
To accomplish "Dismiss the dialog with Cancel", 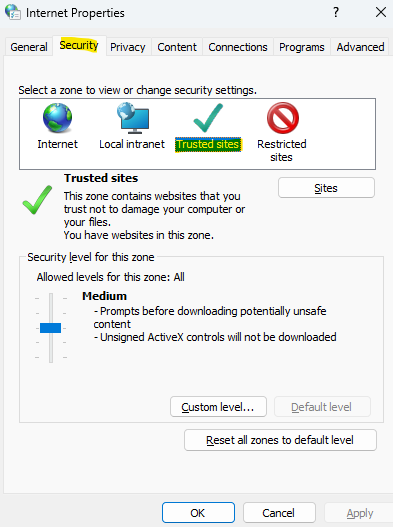I will coord(279,513).
